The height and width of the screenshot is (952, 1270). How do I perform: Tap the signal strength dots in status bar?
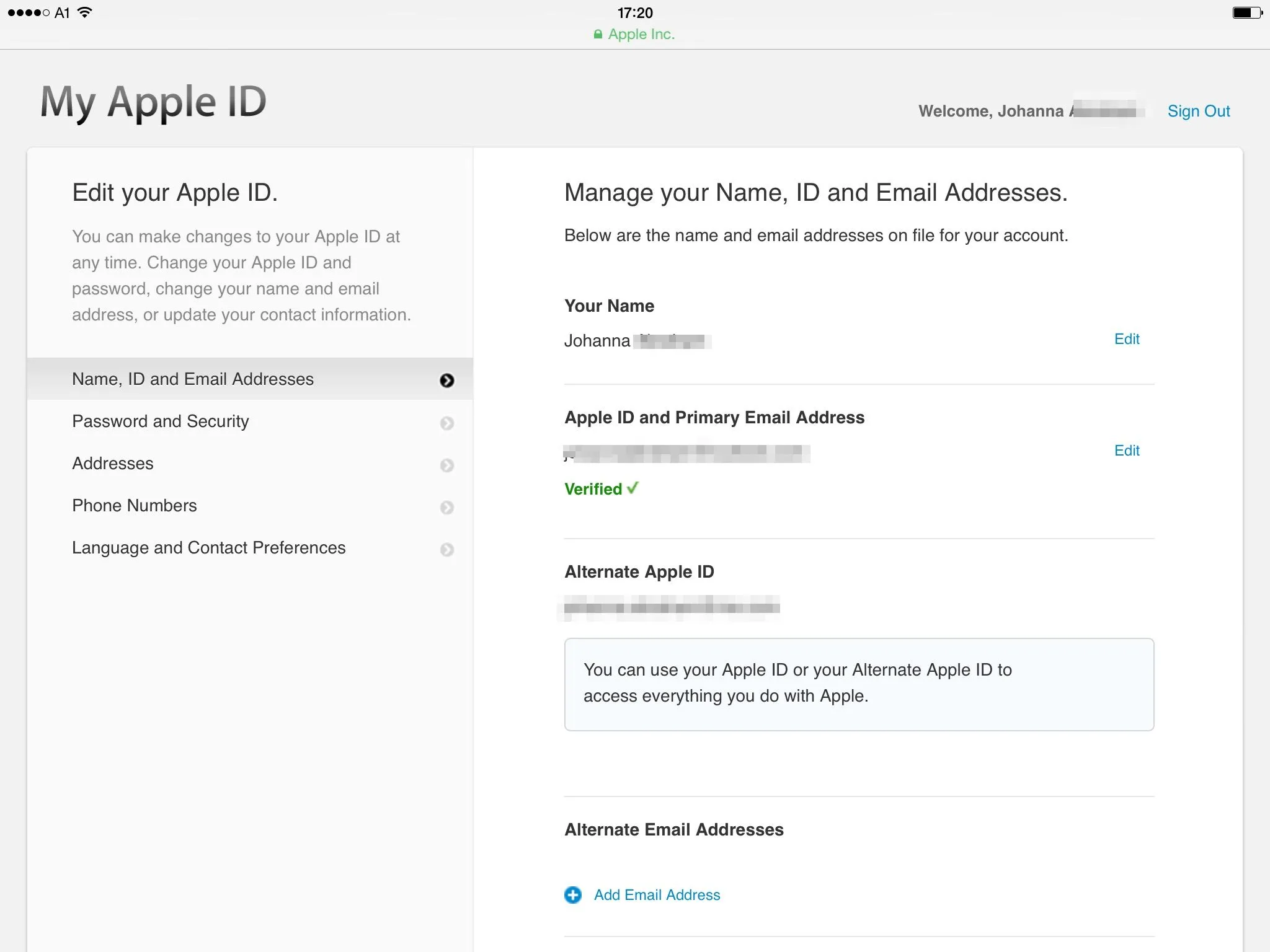click(29, 12)
